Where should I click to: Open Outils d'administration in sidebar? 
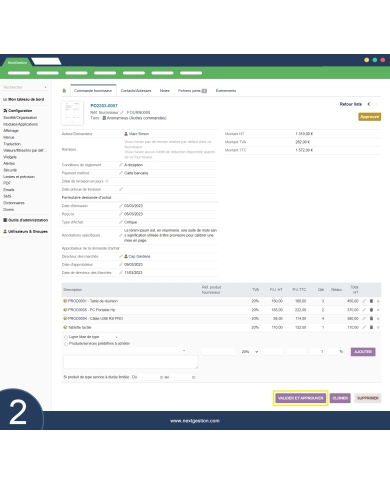[x=26, y=220]
